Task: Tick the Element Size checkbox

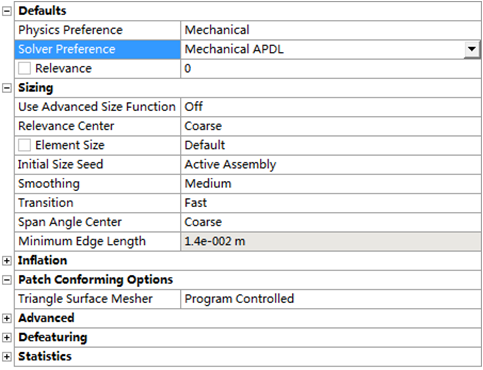Action: point(24,145)
